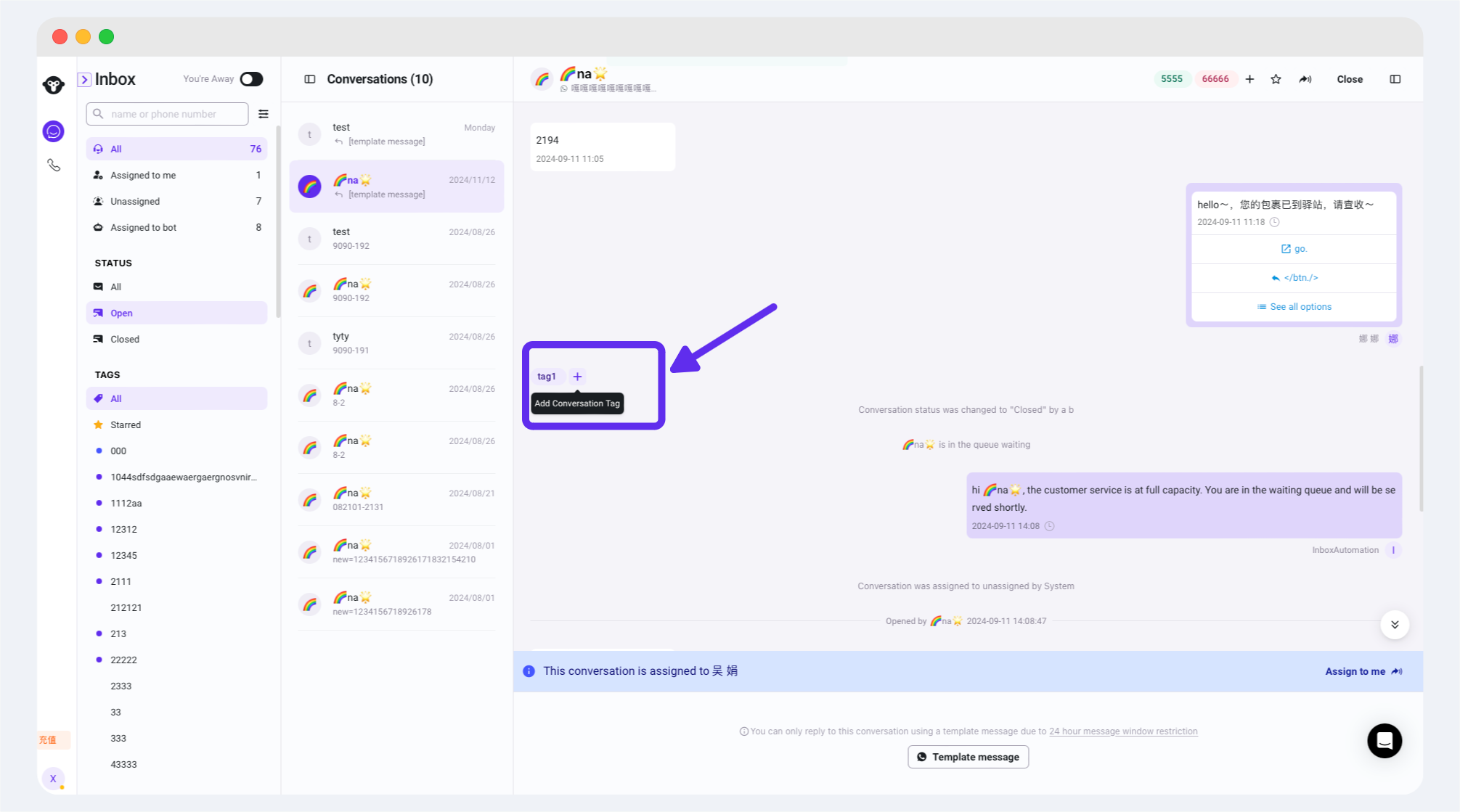The width and height of the screenshot is (1460, 812).
Task: Add conversation tag with plus next to tag1
Action: pyautogui.click(x=577, y=377)
